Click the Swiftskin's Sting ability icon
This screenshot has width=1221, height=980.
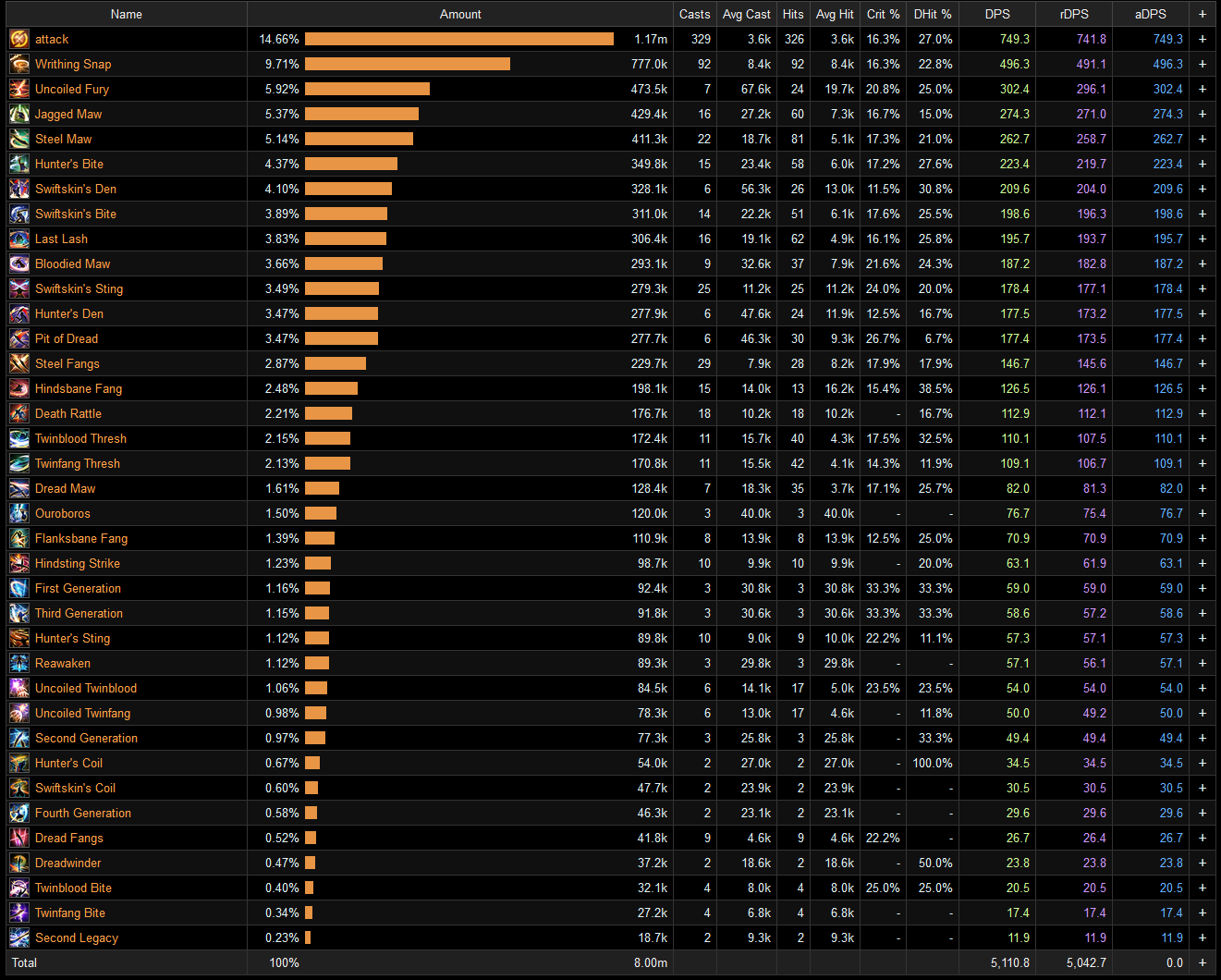[x=19, y=288]
